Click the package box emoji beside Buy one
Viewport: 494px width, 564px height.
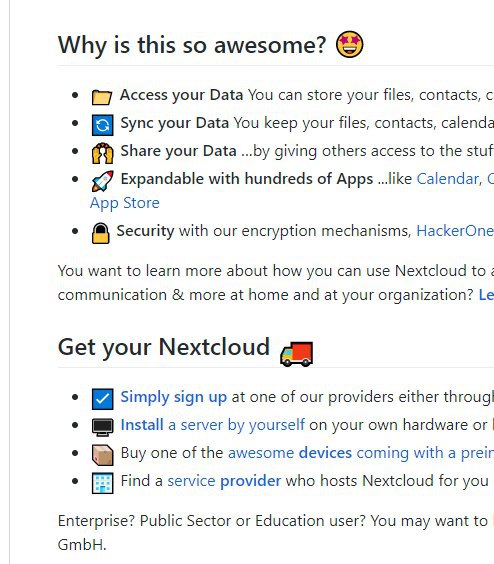(103, 455)
